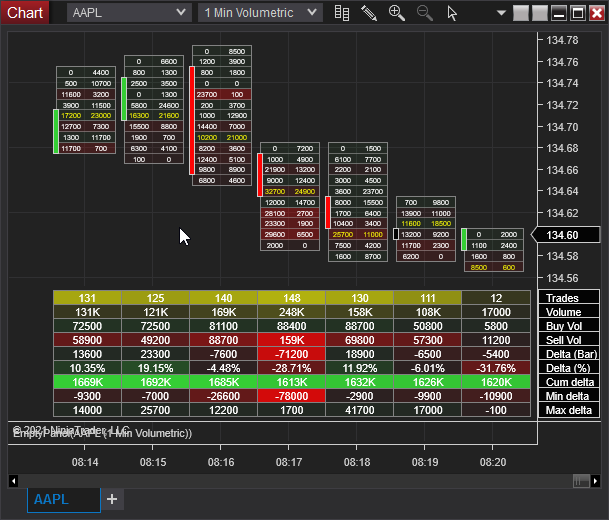This screenshot has width=609, height=520.
Task: Click the 08:17 time axis label
Action: (289, 462)
